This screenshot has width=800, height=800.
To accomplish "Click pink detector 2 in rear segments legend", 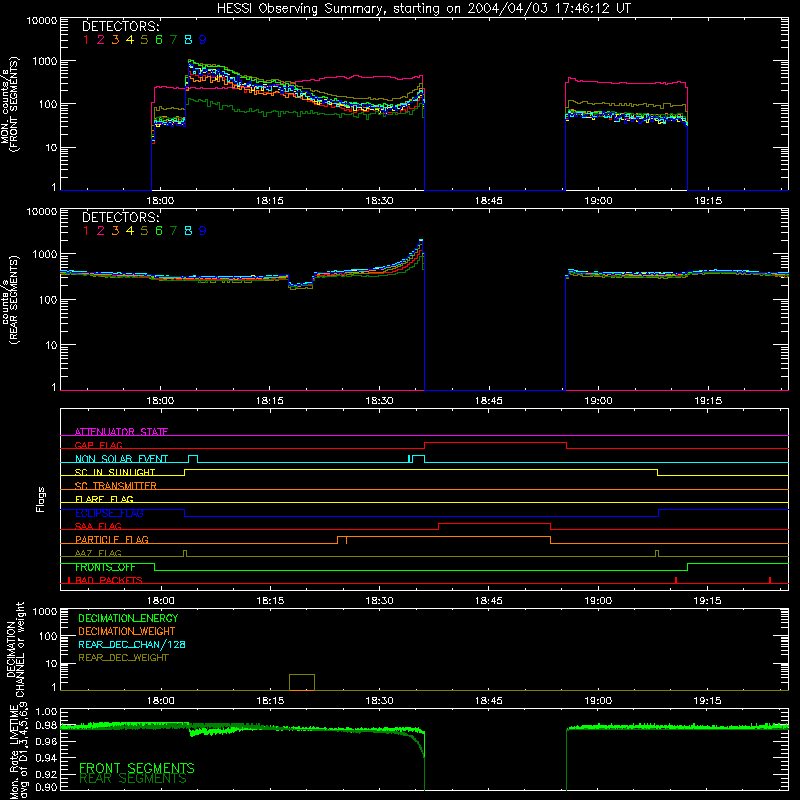I will [101, 231].
